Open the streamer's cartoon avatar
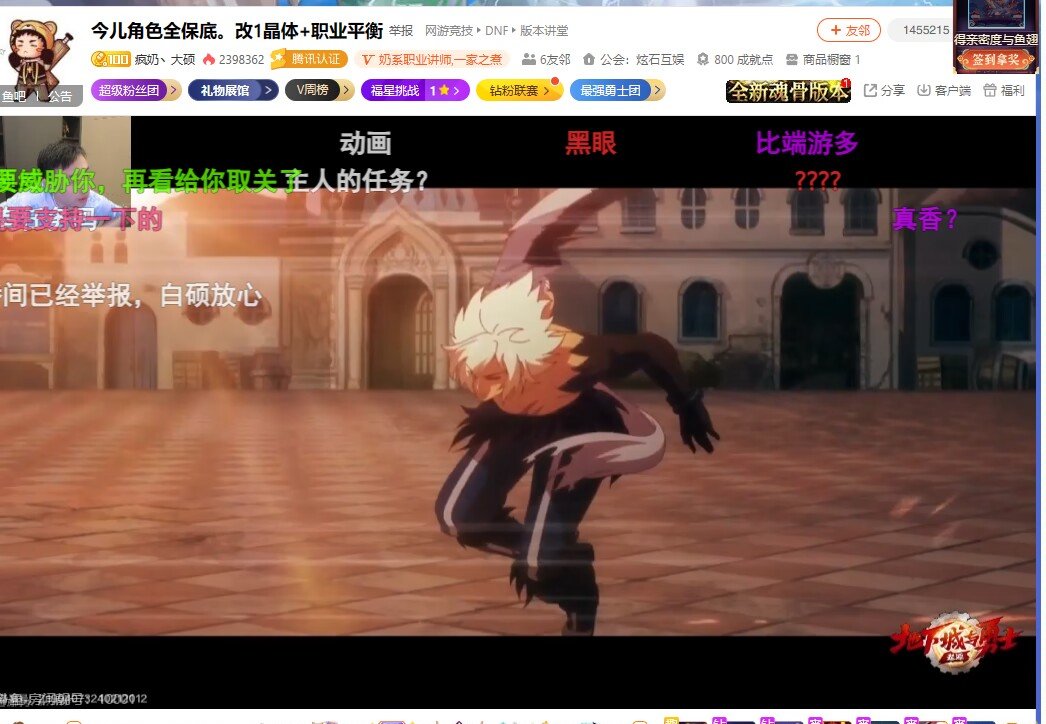Screen dimensions: 1046x724 pos(38,53)
